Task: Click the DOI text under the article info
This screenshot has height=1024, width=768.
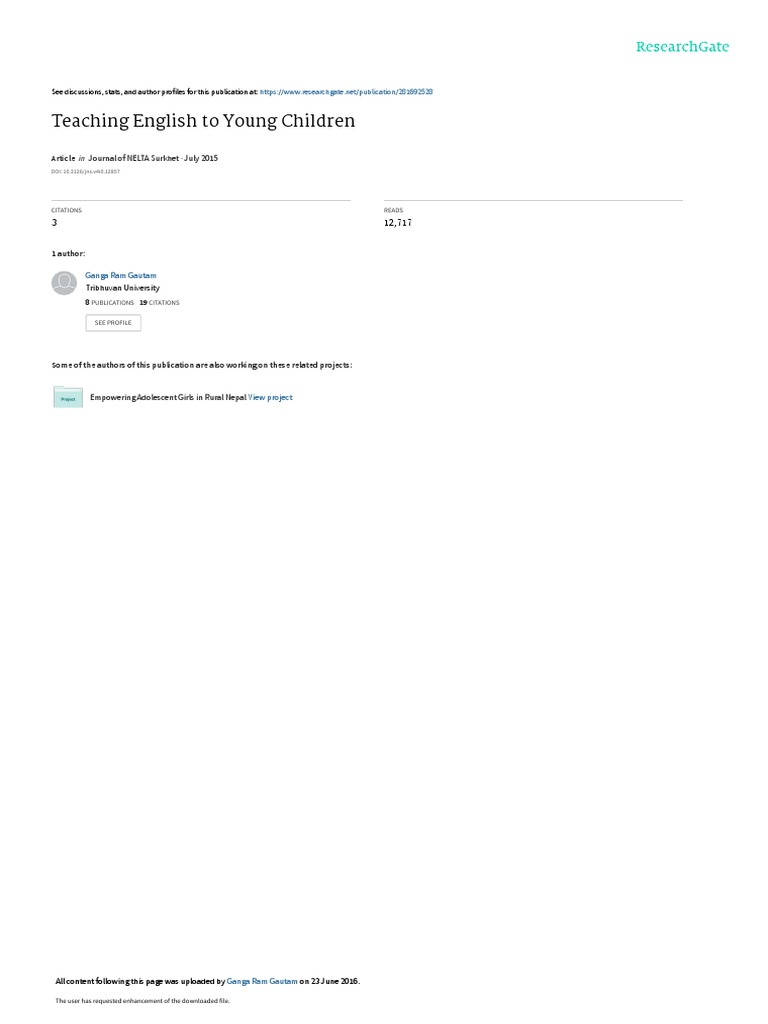Action: 86,172
